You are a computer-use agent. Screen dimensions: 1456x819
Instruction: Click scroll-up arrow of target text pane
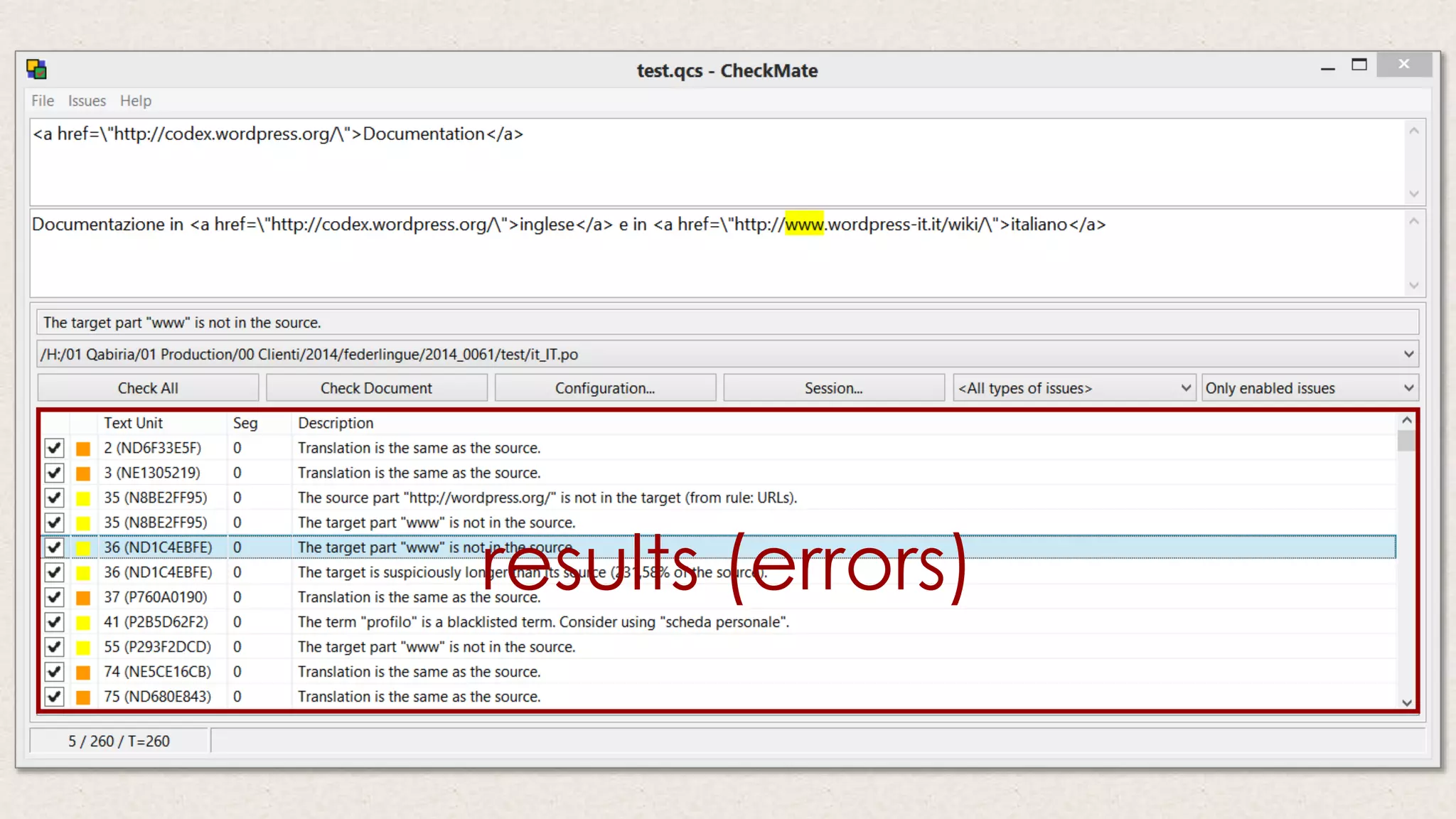(1414, 221)
